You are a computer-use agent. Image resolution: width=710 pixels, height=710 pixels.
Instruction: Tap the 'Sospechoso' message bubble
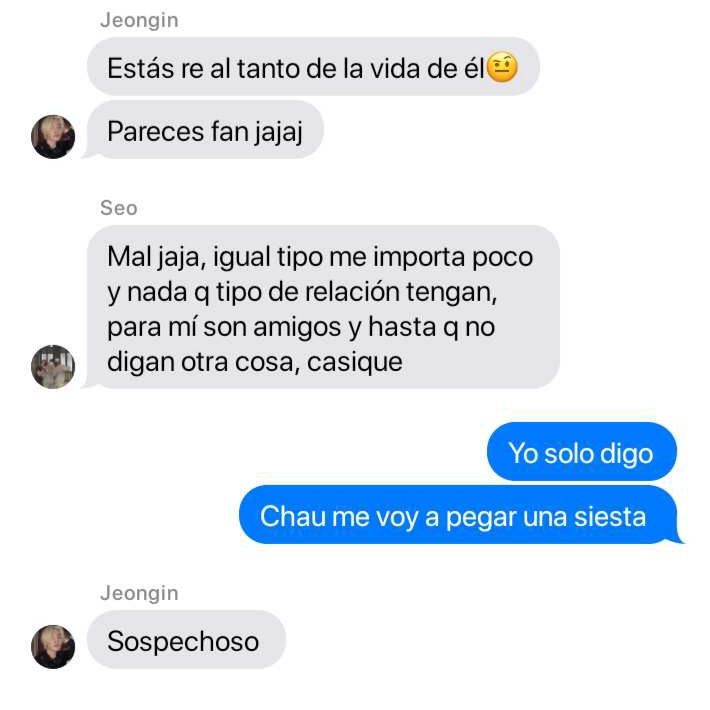[x=186, y=640]
